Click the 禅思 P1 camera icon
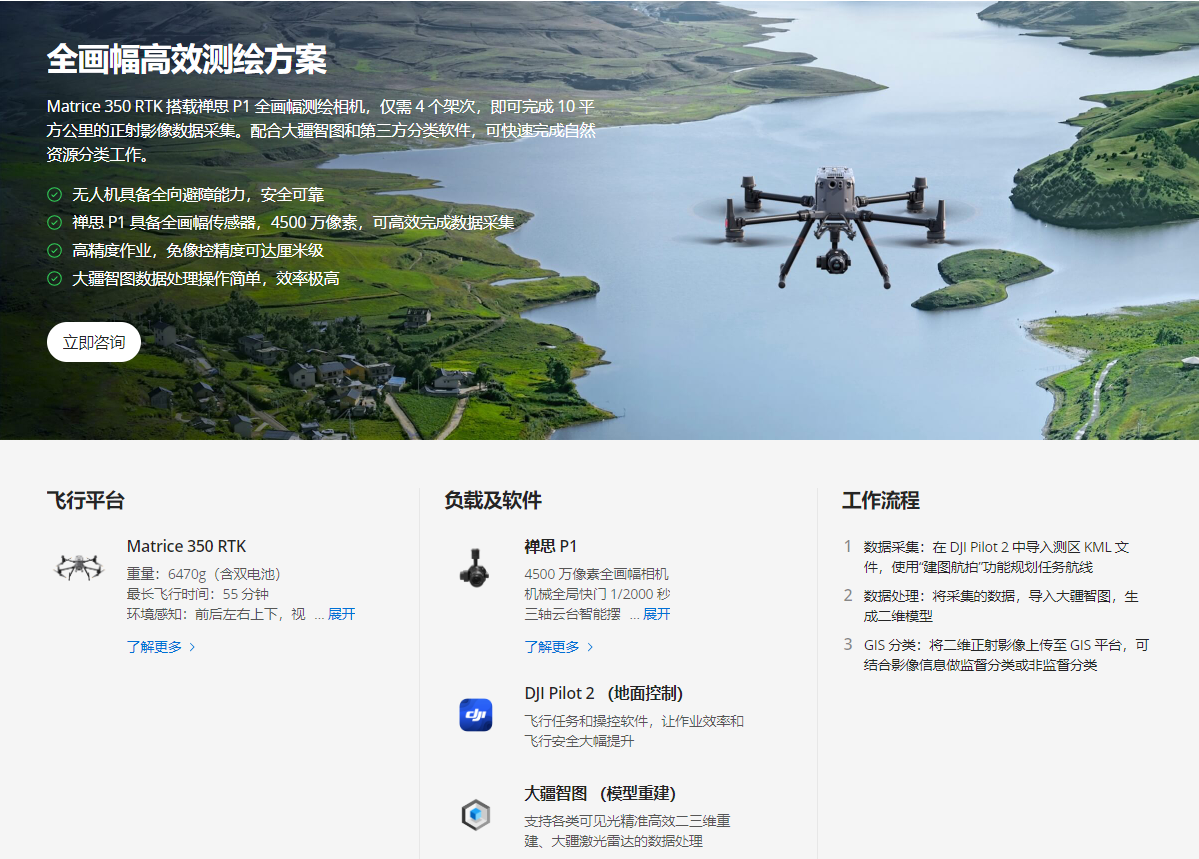Image resolution: width=1199 pixels, height=859 pixels. [475, 567]
